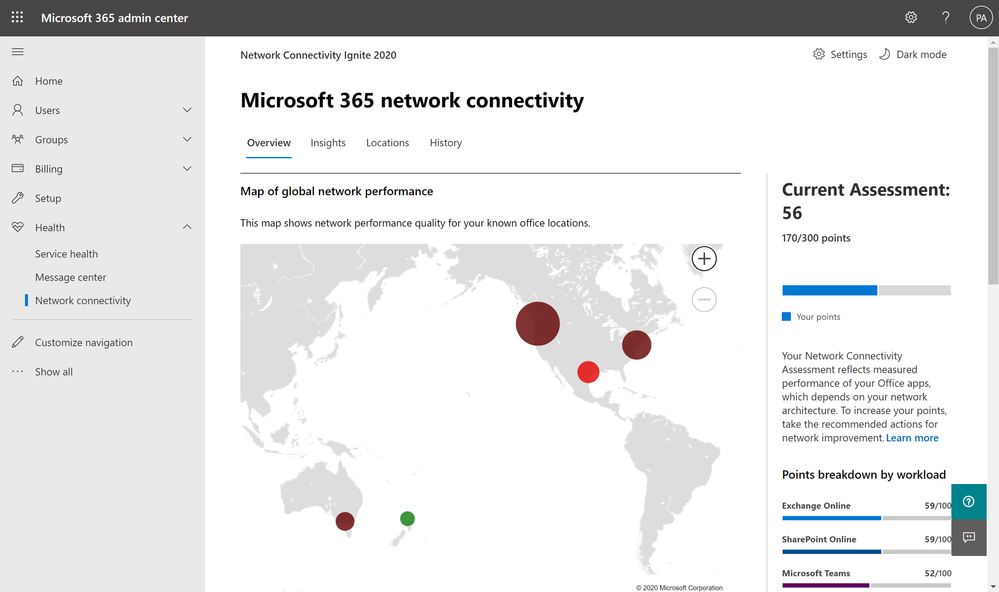The width and height of the screenshot is (999, 592).
Task: Click the blue Your points legend swatch
Action: [x=786, y=317]
